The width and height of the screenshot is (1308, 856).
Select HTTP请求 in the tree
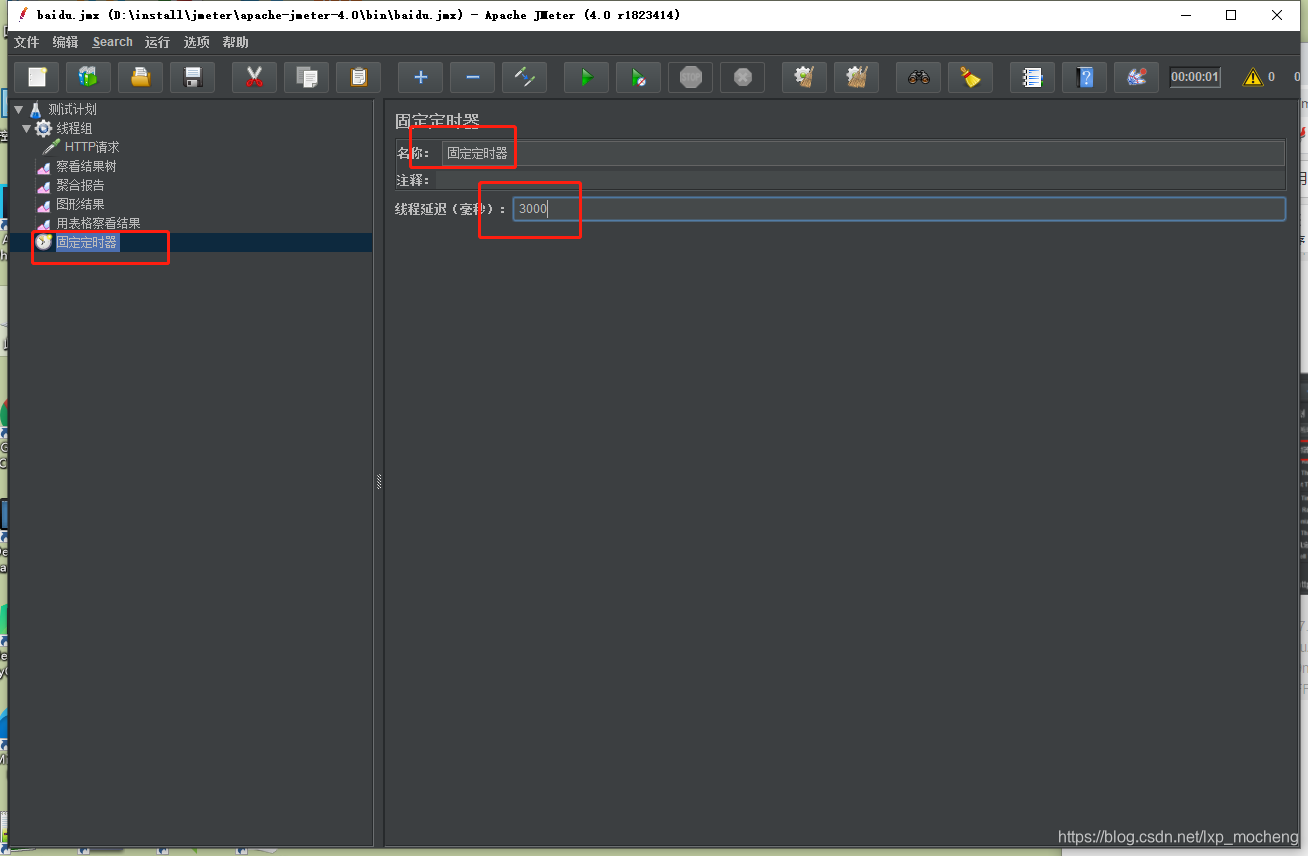92,147
